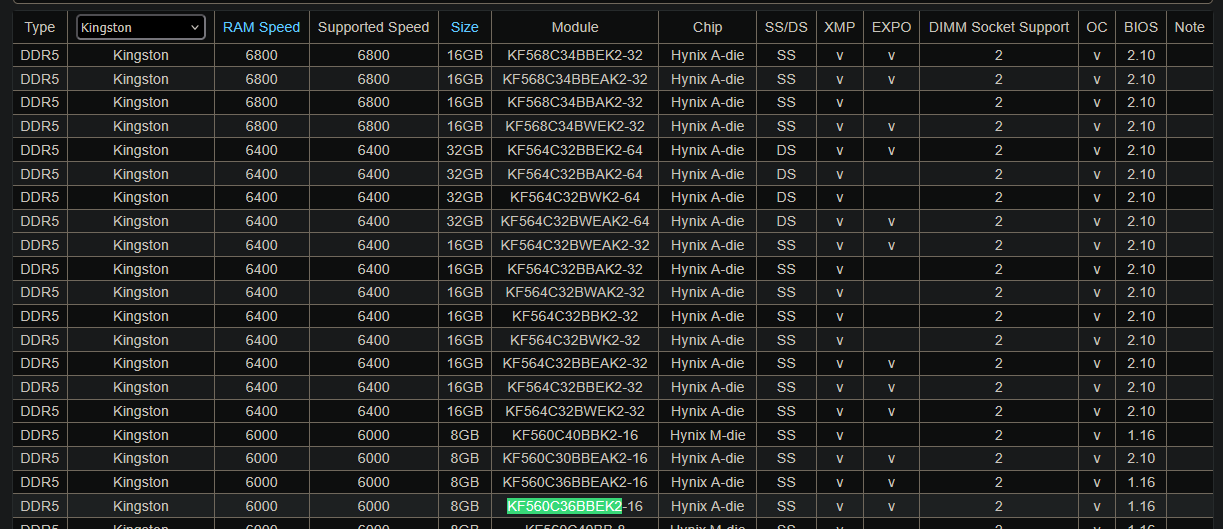This screenshot has height=529, width=1223.
Task: Click Hynix A-die in KF564C32BWAK2-32 row
Action: point(708,292)
